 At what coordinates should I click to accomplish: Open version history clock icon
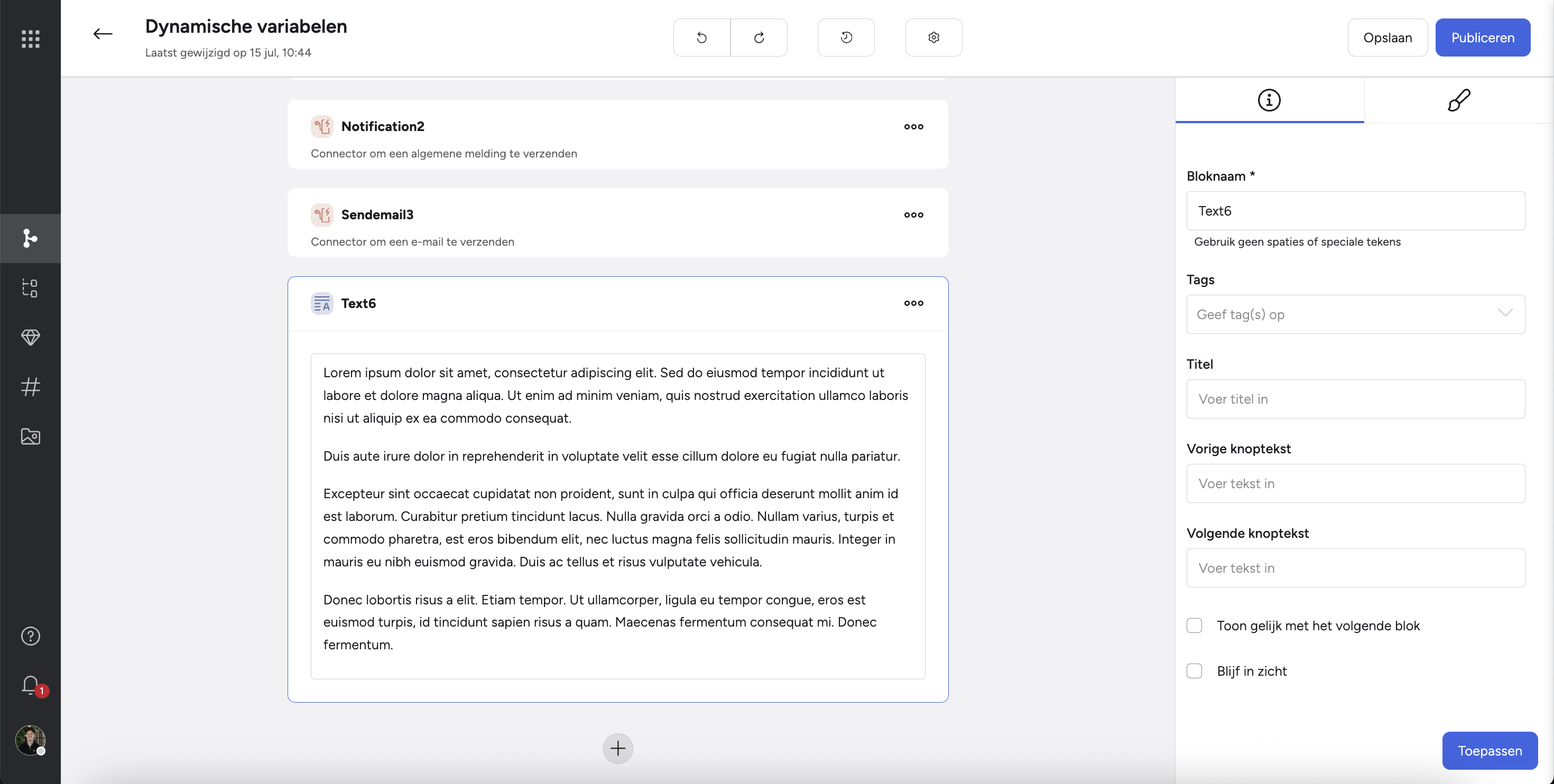[846, 38]
